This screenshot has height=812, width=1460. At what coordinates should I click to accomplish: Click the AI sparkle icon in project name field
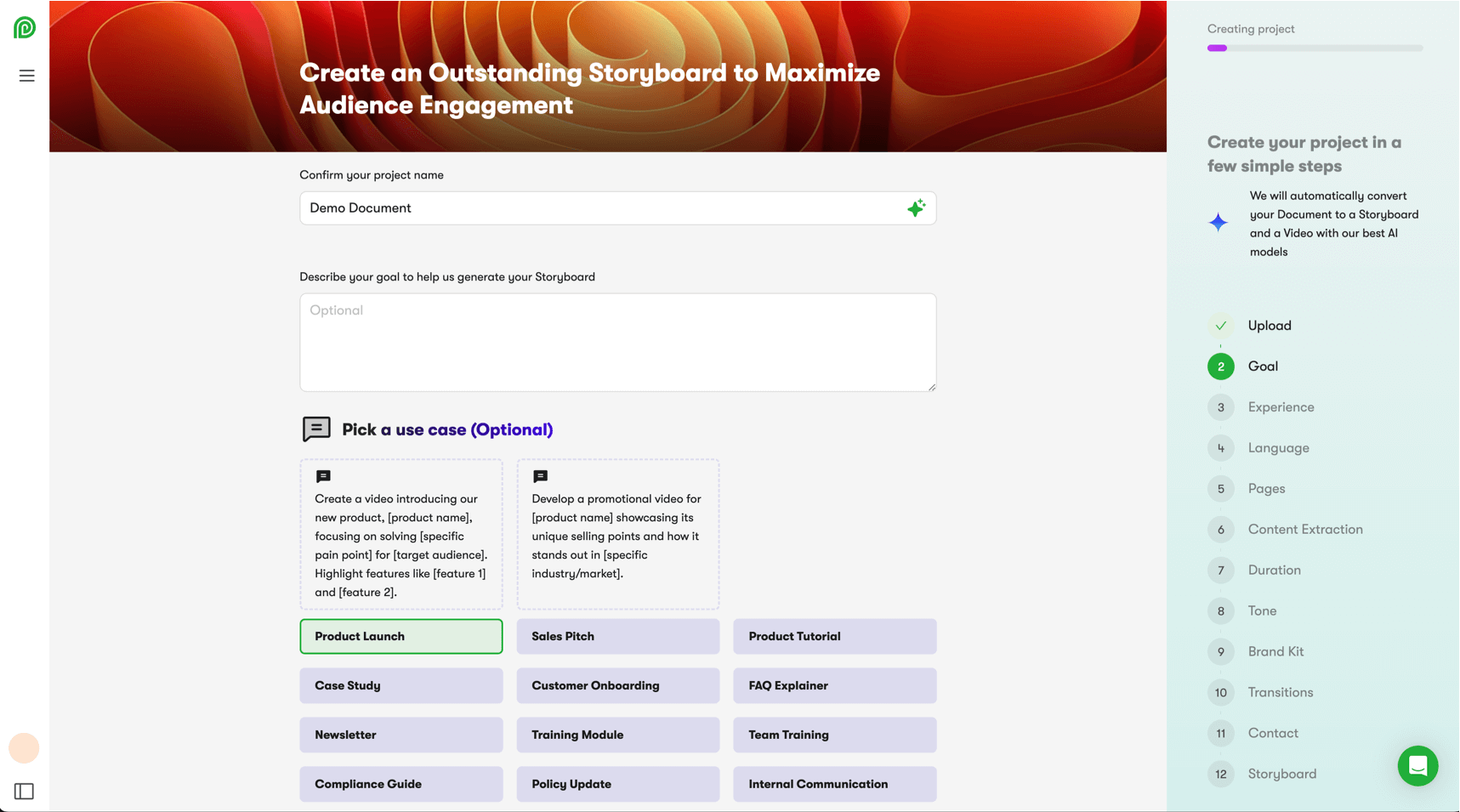click(x=916, y=208)
